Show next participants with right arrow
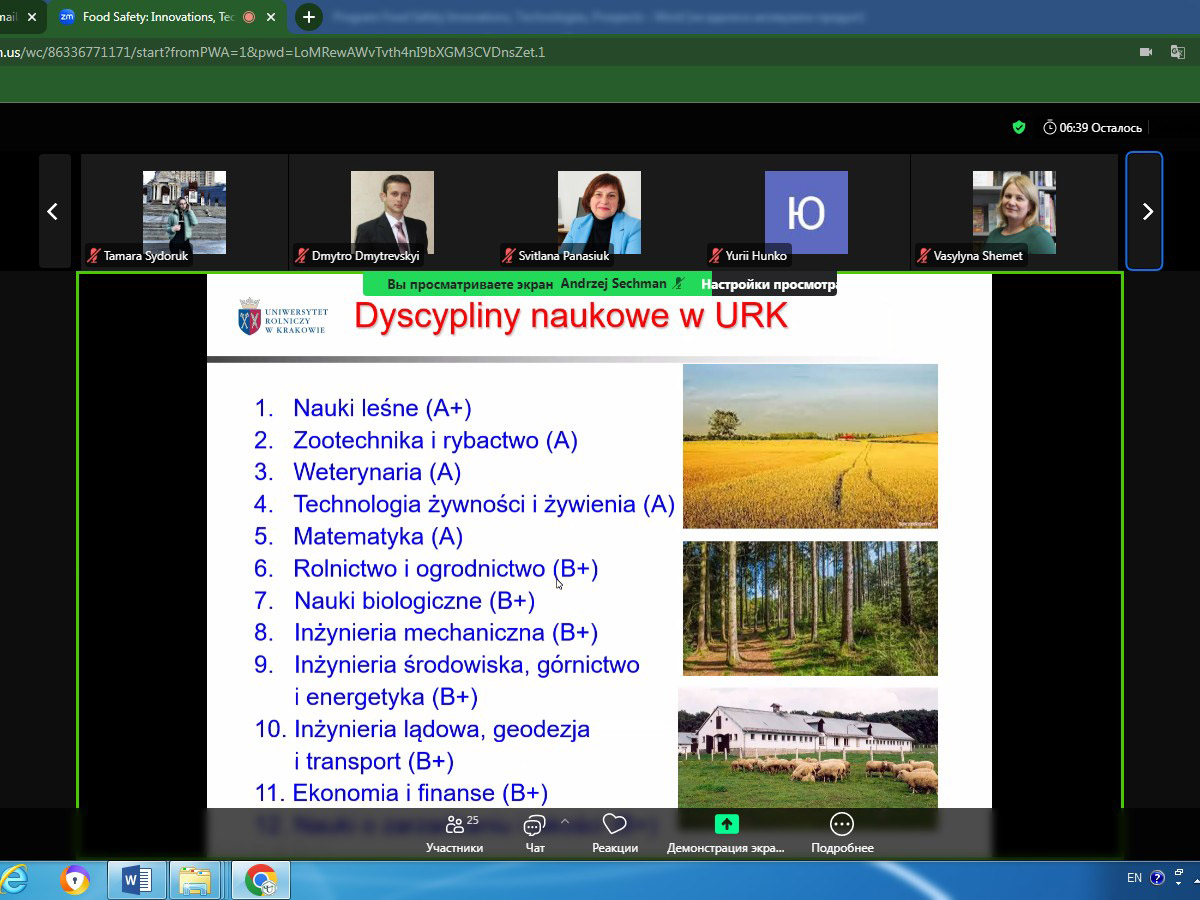1200x900 pixels. (1146, 211)
